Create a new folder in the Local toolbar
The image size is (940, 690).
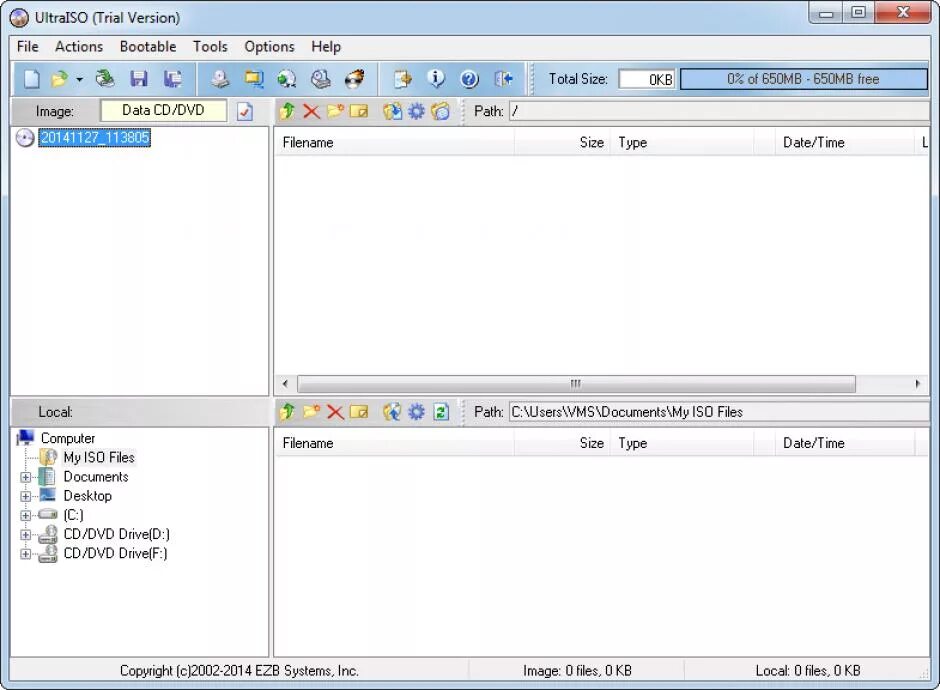pyautogui.click(x=311, y=412)
